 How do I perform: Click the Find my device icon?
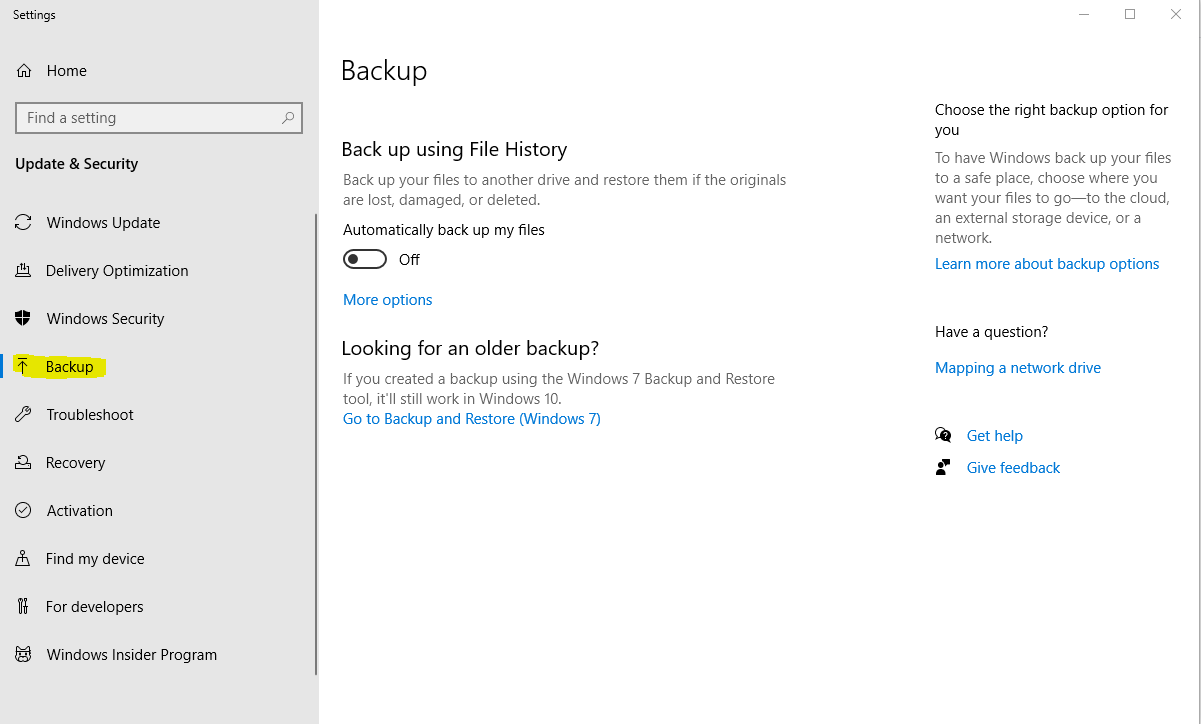pos(23,559)
